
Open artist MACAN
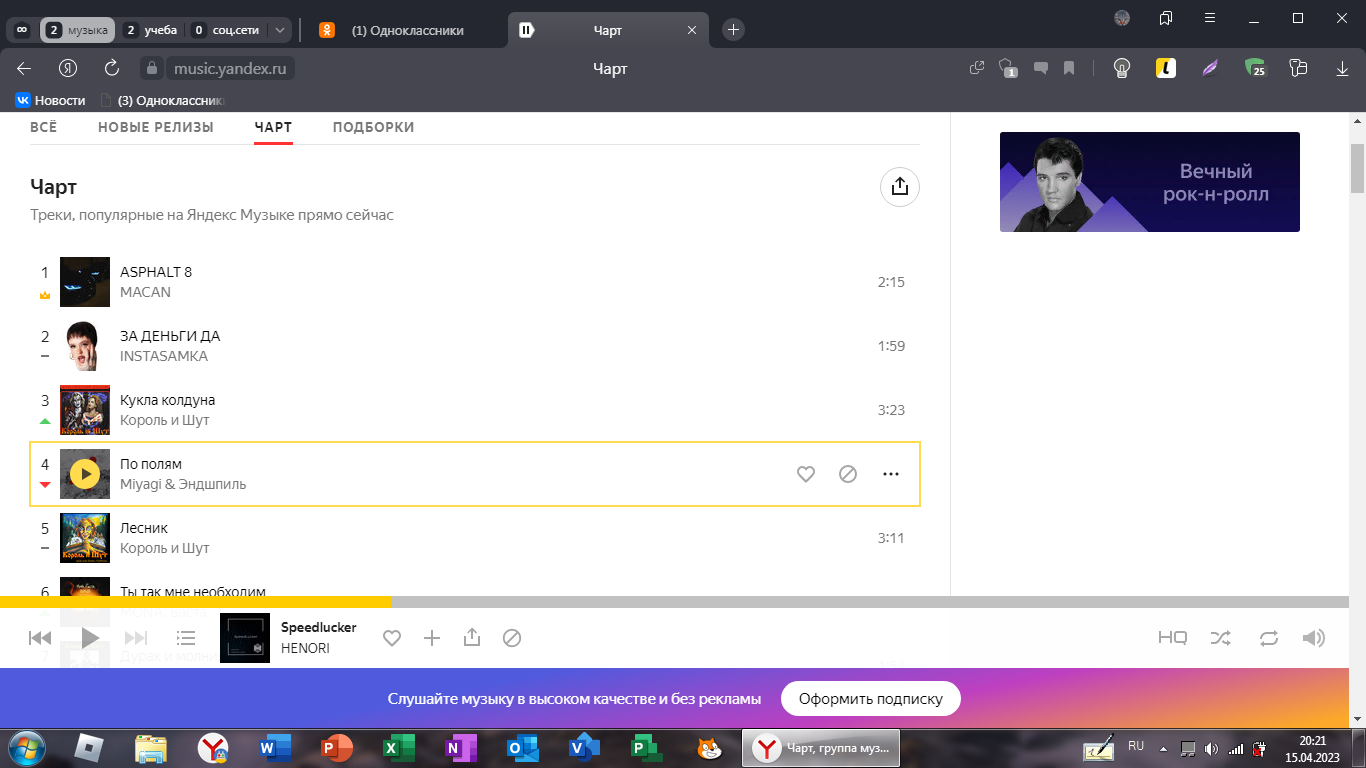pos(145,292)
